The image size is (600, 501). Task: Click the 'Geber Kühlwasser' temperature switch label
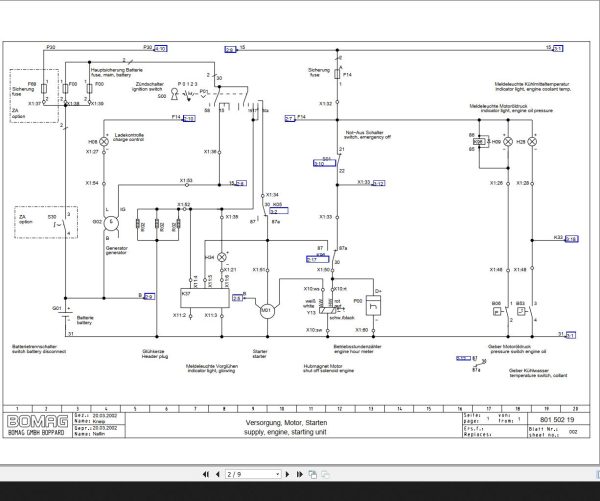[x=538, y=373]
